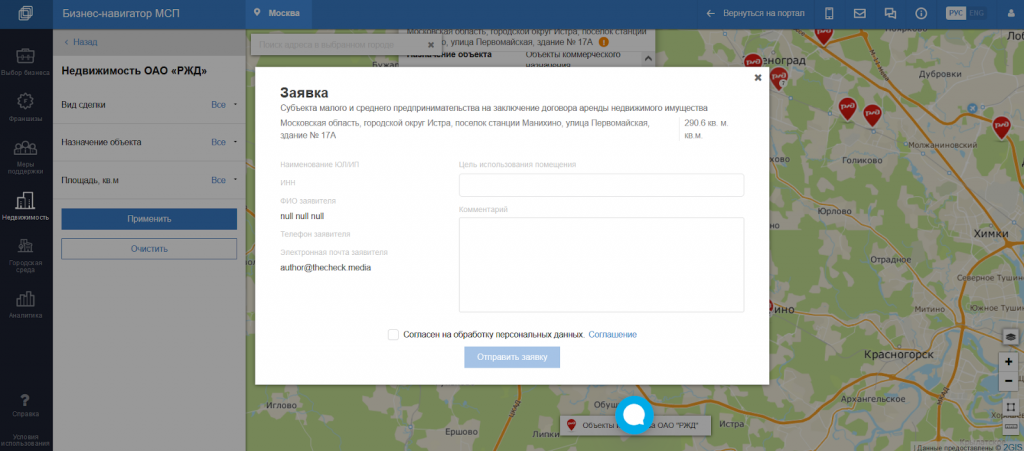
Task: Click email text author@thecheck.media
Action: [x=325, y=268]
